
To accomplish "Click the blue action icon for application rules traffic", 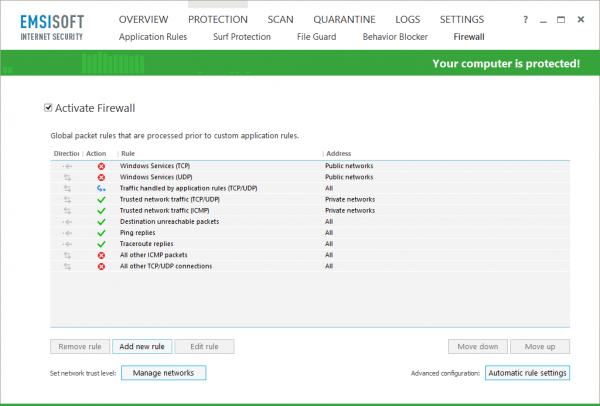I will (x=101, y=189).
